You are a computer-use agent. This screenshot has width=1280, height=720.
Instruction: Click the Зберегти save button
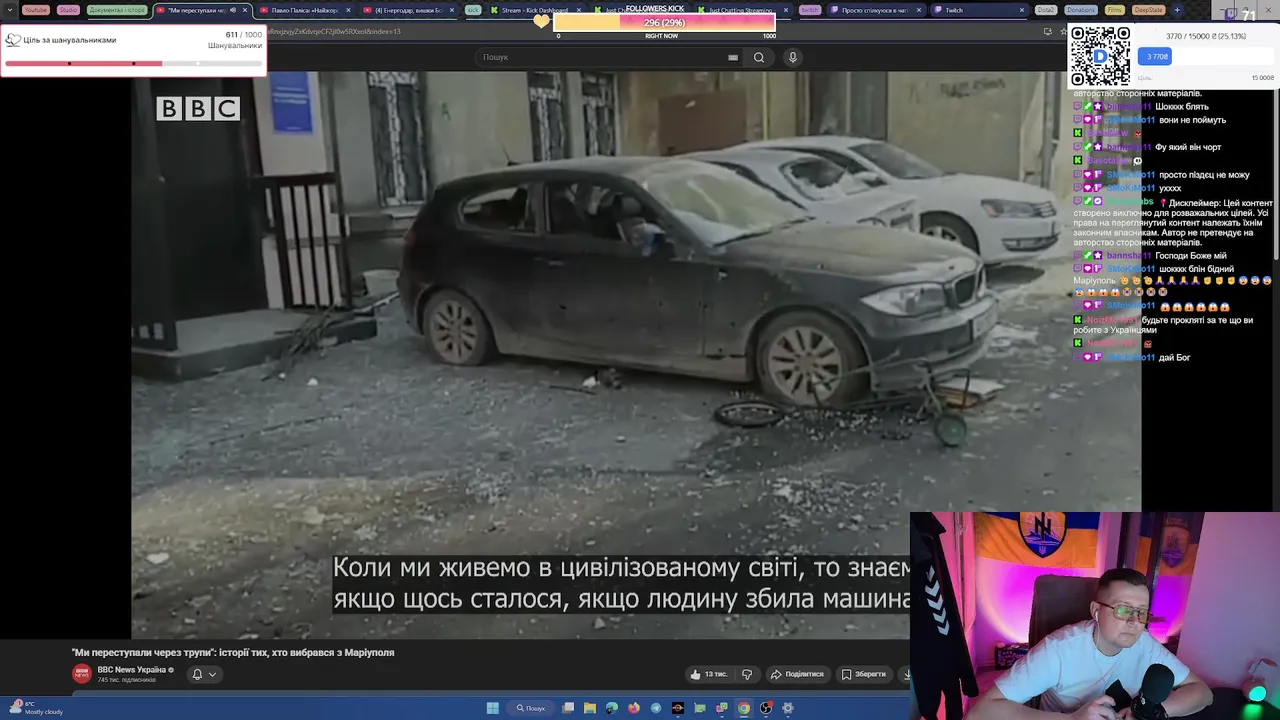pos(864,674)
